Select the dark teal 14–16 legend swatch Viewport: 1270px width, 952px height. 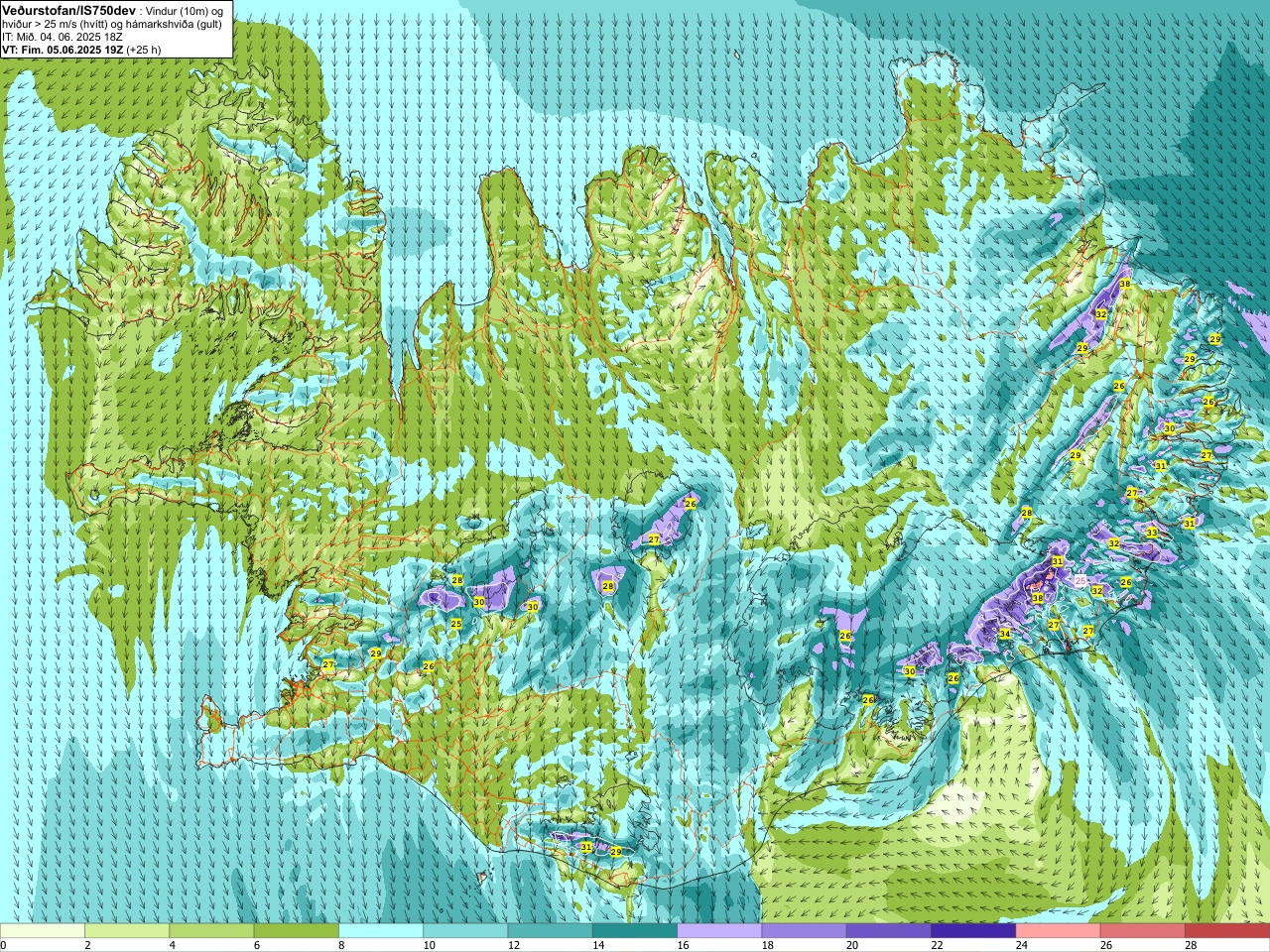click(635, 931)
